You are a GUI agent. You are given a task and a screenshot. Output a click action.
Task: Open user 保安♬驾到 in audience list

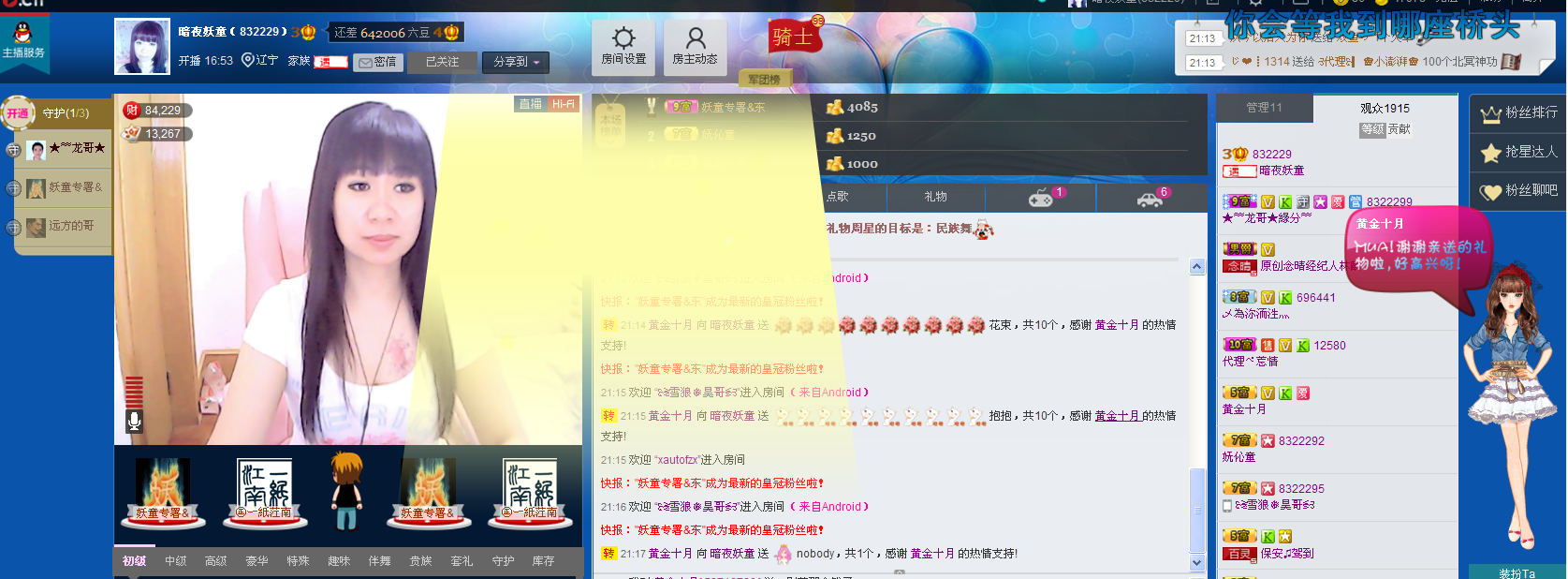coord(1287,554)
